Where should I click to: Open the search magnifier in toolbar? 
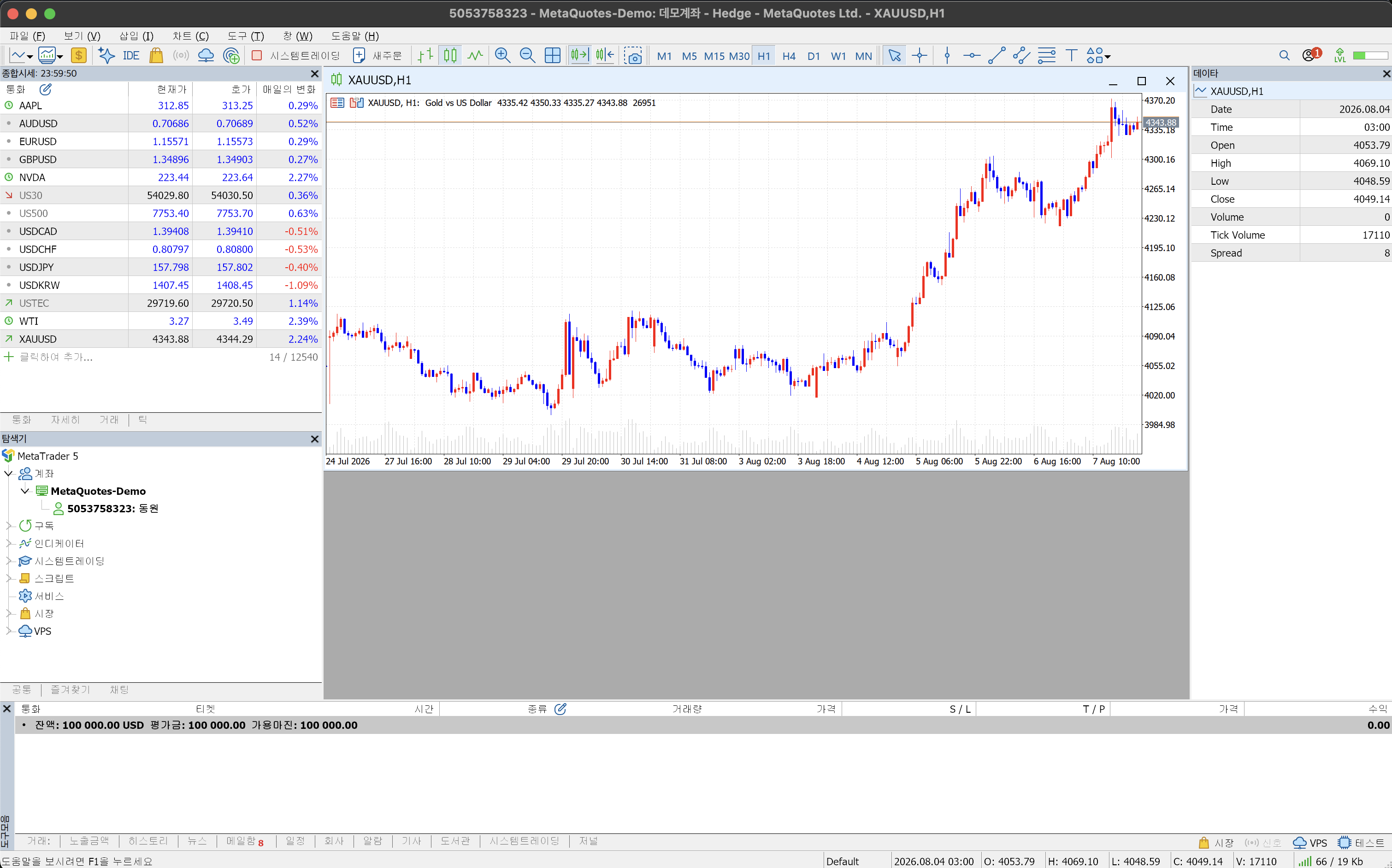tap(1285, 56)
